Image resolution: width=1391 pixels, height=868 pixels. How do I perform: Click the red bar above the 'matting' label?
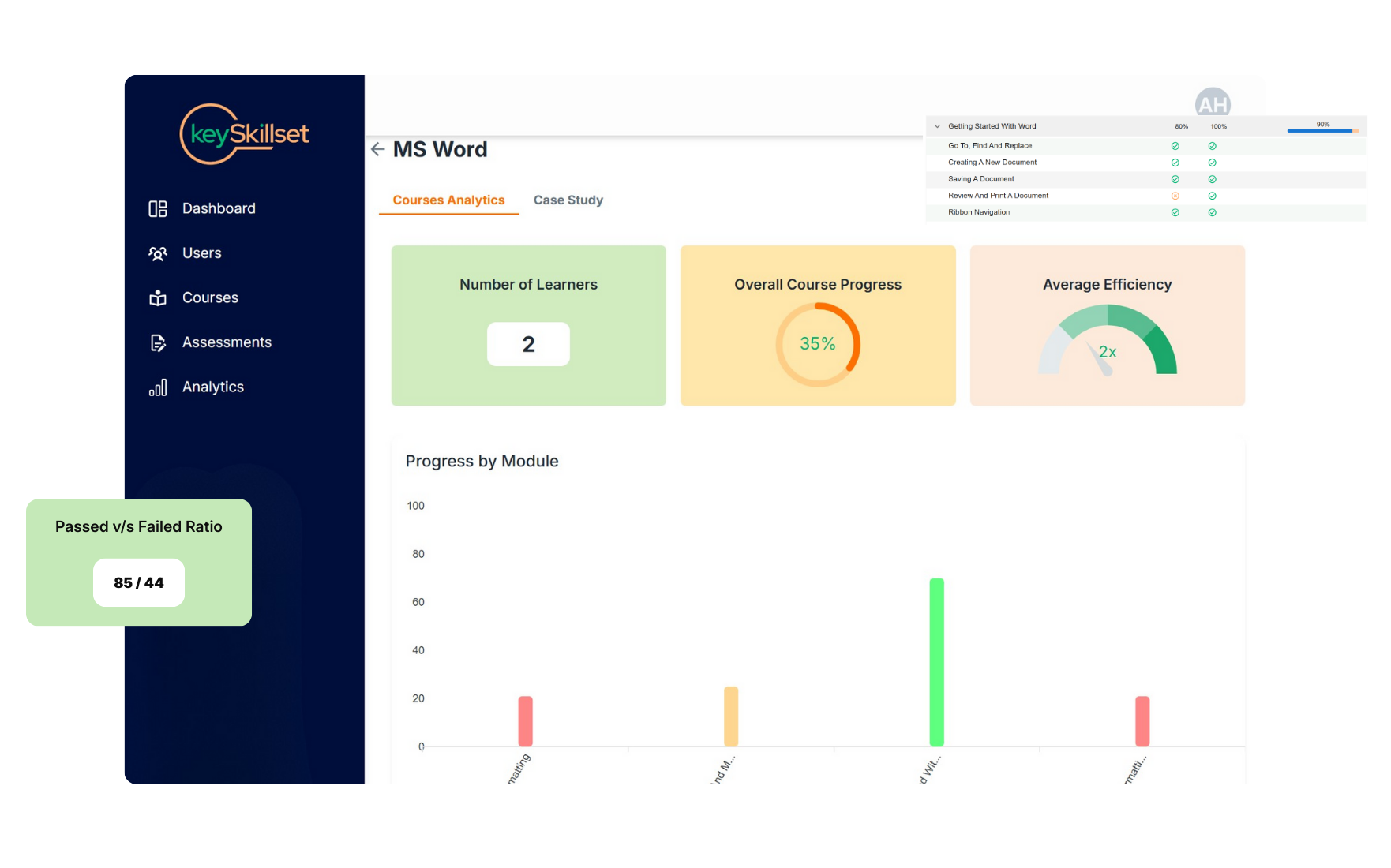pyautogui.click(x=525, y=721)
